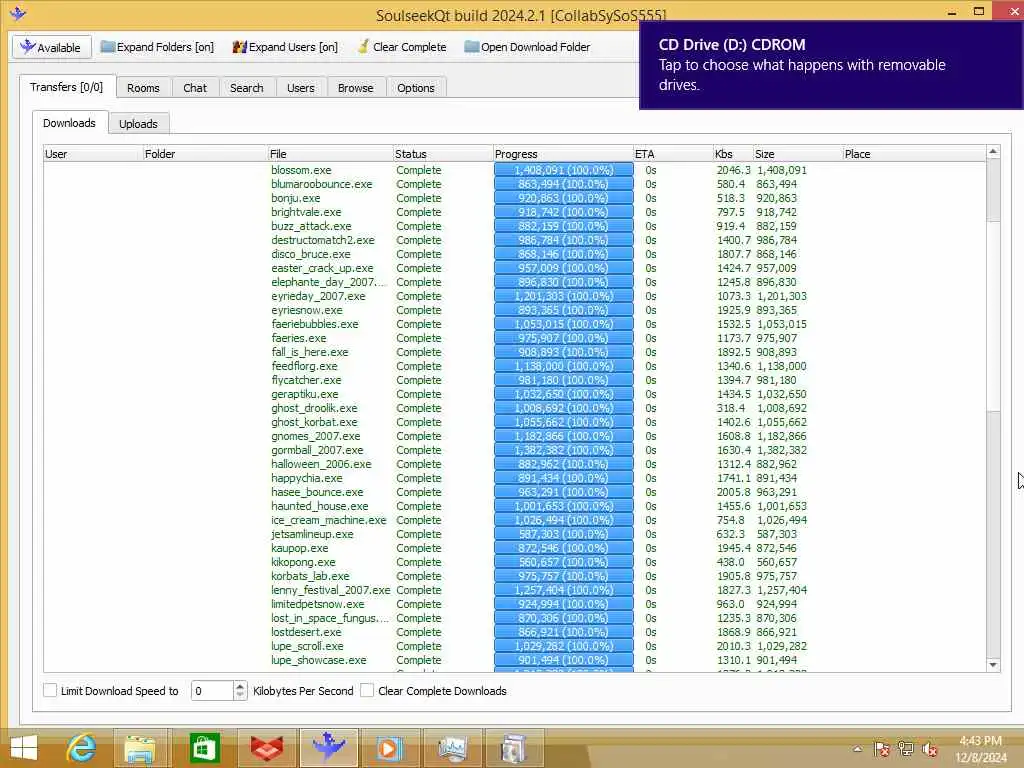Select the Downloads sub-tab
The image size is (1024, 768).
click(69, 123)
